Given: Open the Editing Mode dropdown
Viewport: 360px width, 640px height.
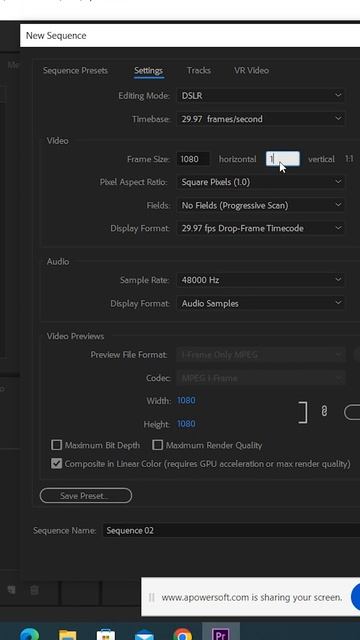Looking at the screenshot, I should [x=261, y=96].
